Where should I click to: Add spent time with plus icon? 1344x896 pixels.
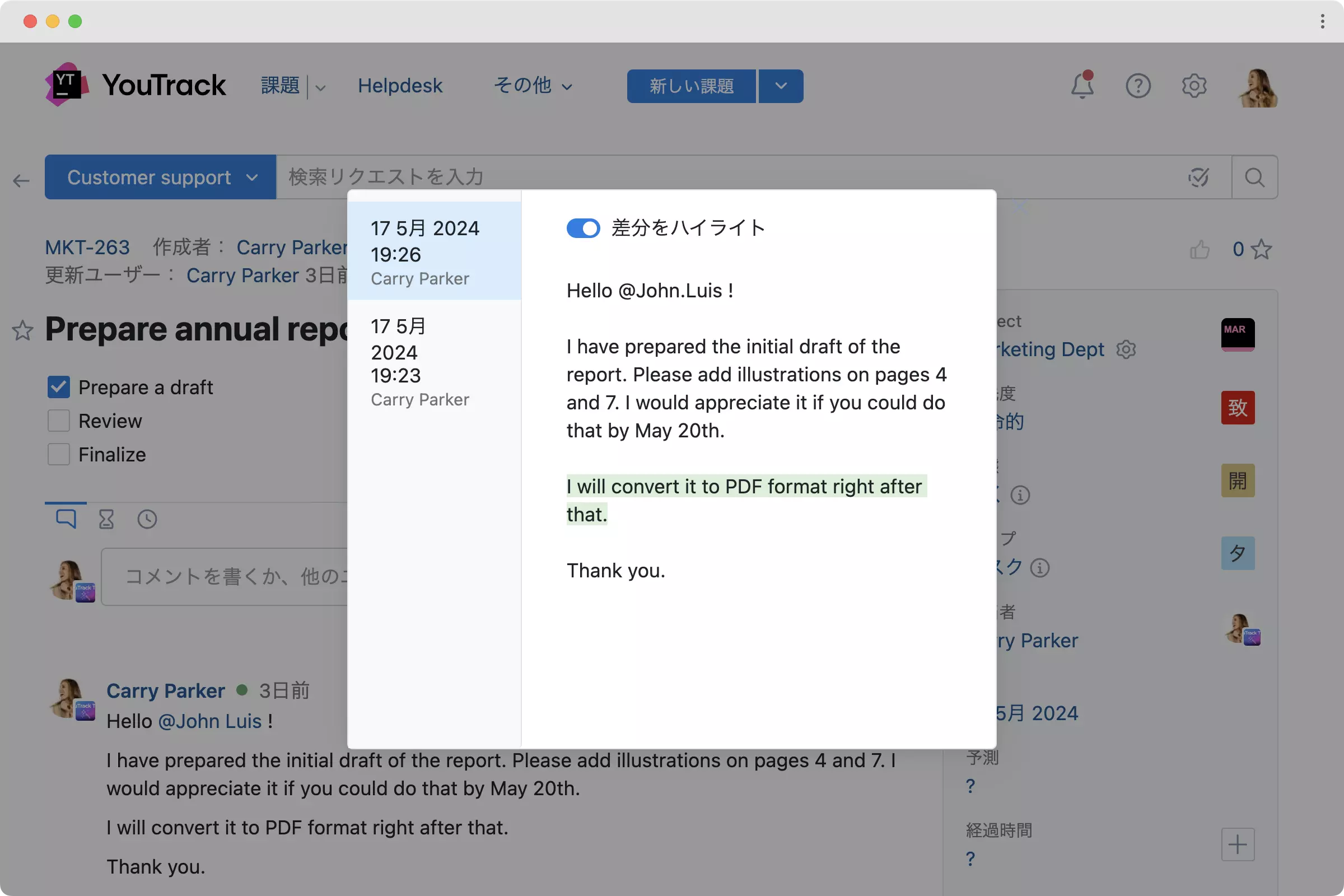1237,844
